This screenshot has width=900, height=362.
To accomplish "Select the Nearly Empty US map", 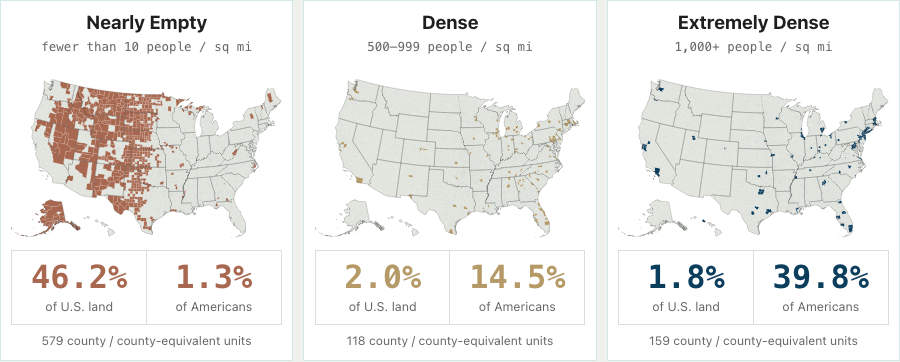I will [x=146, y=158].
